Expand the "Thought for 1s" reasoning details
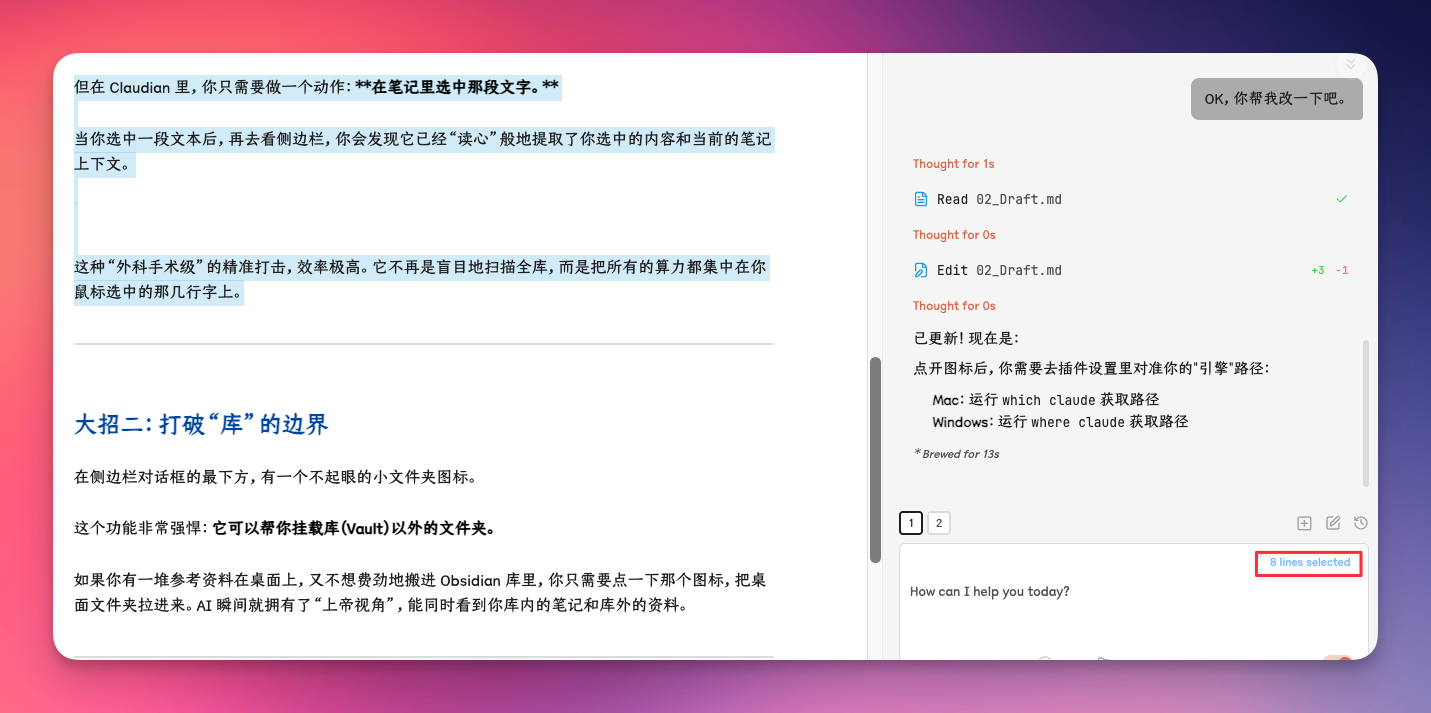 click(953, 163)
